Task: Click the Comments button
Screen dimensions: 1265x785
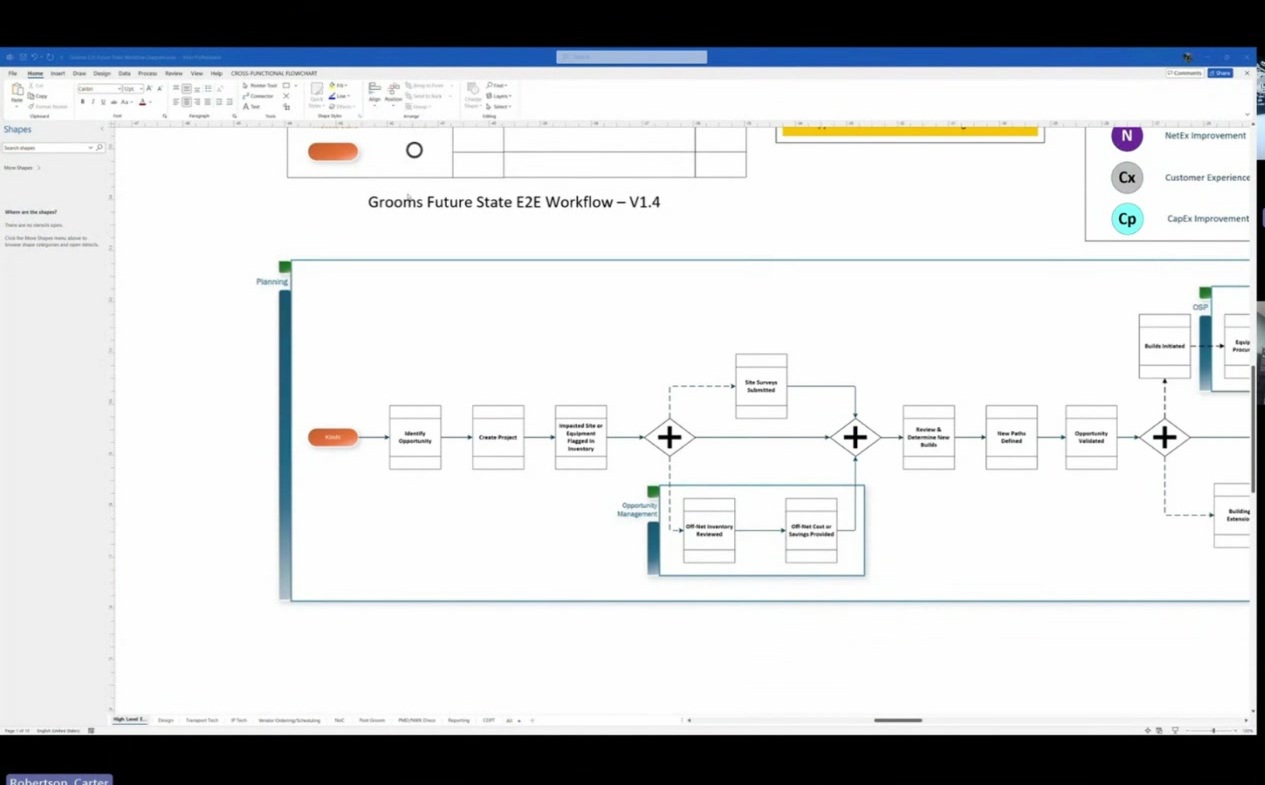Action: click(x=1184, y=73)
